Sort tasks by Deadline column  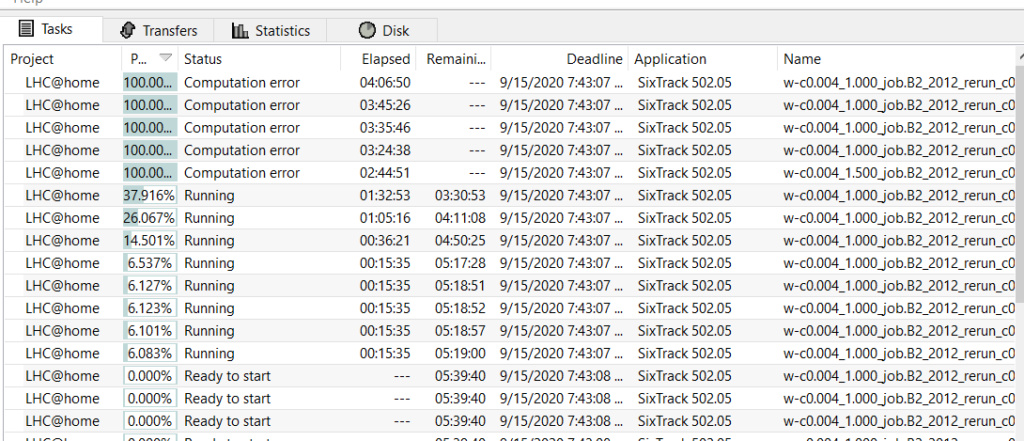(x=560, y=59)
